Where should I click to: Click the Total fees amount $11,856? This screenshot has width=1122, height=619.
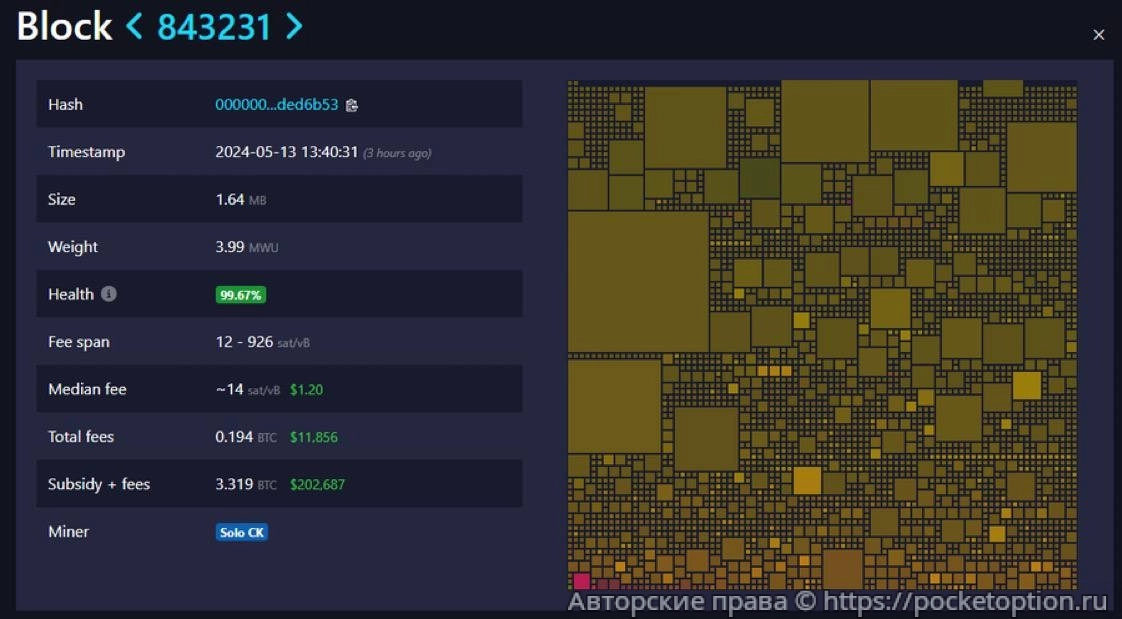314,437
